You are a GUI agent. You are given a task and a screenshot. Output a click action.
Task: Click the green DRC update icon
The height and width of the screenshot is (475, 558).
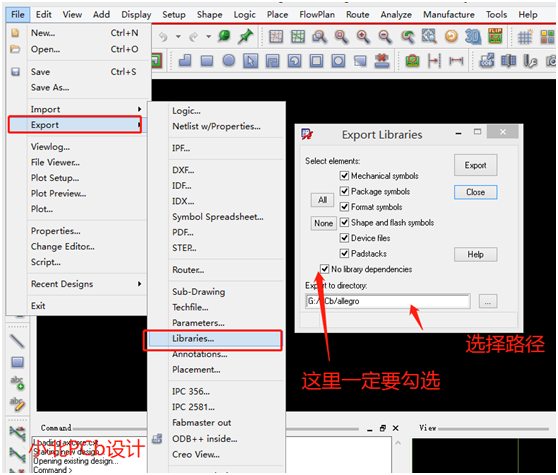pos(412,61)
